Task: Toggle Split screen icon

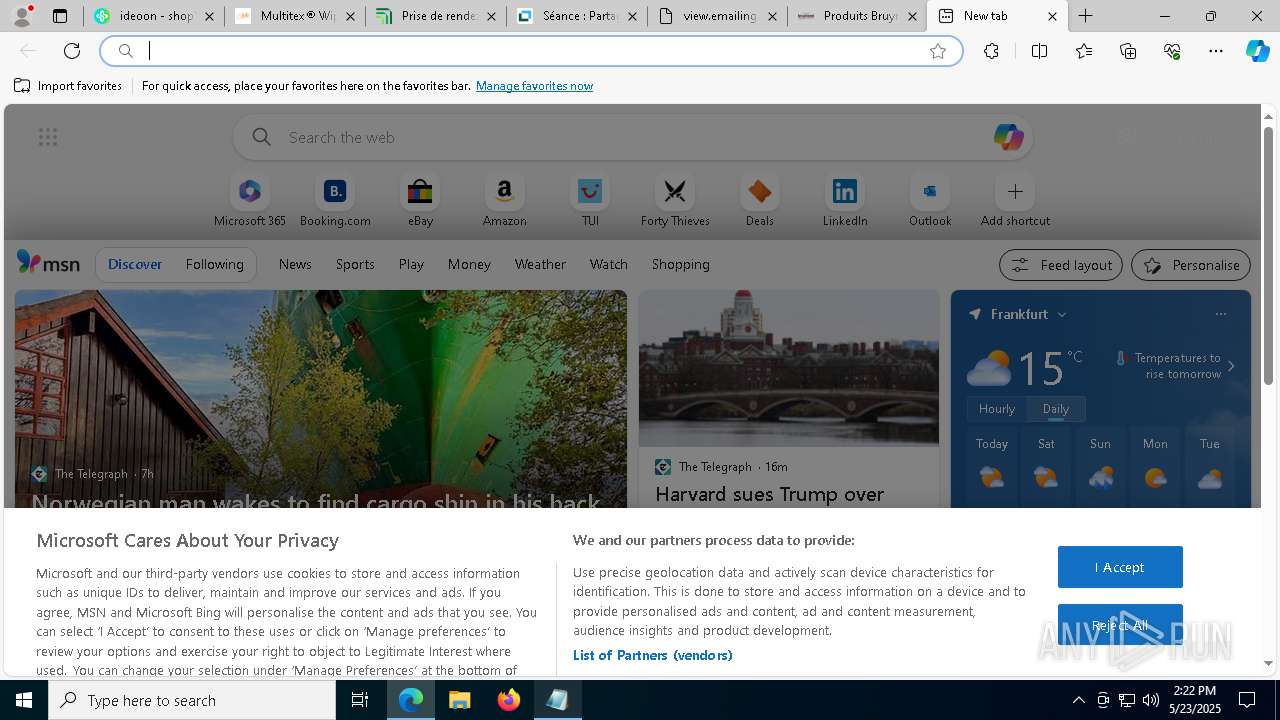Action: click(x=1039, y=51)
